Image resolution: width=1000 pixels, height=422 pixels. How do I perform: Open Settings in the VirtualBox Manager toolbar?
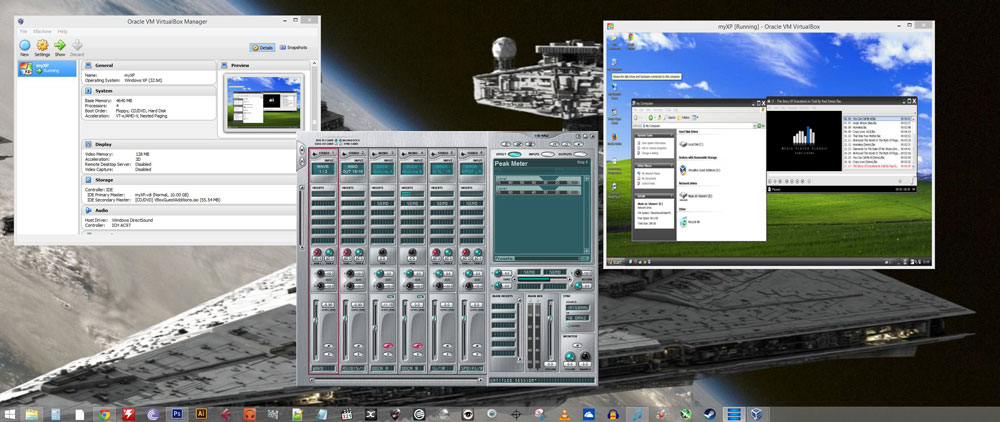[x=42, y=47]
